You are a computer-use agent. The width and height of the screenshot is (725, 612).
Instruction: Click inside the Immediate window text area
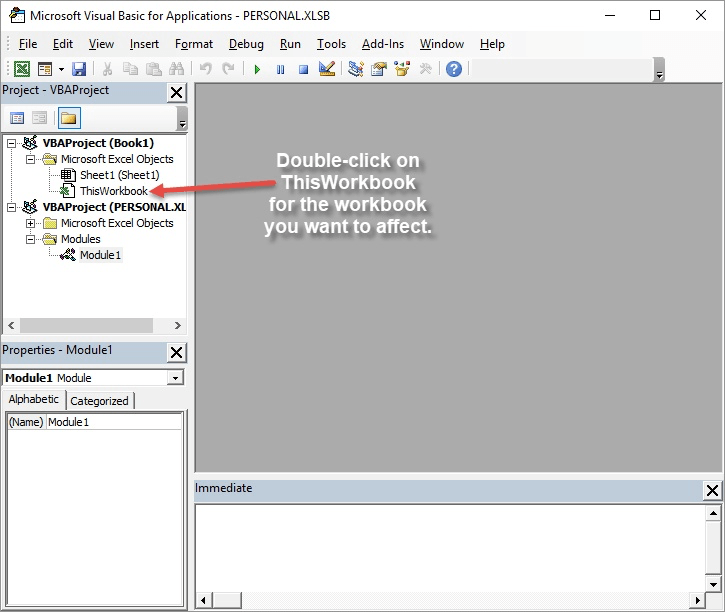(450, 547)
